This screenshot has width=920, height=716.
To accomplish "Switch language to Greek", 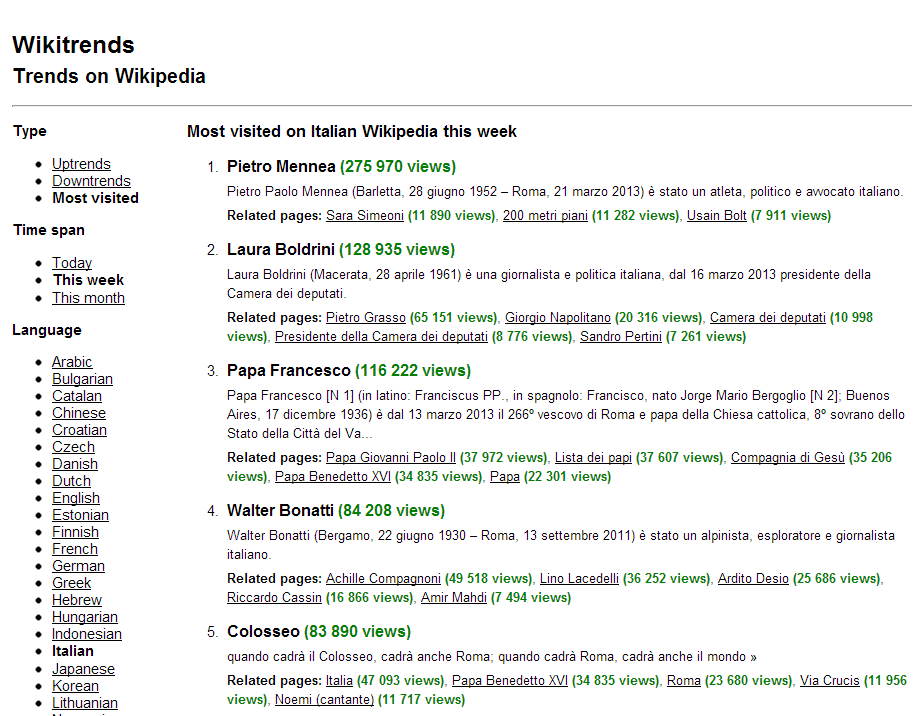I will tap(71, 583).
